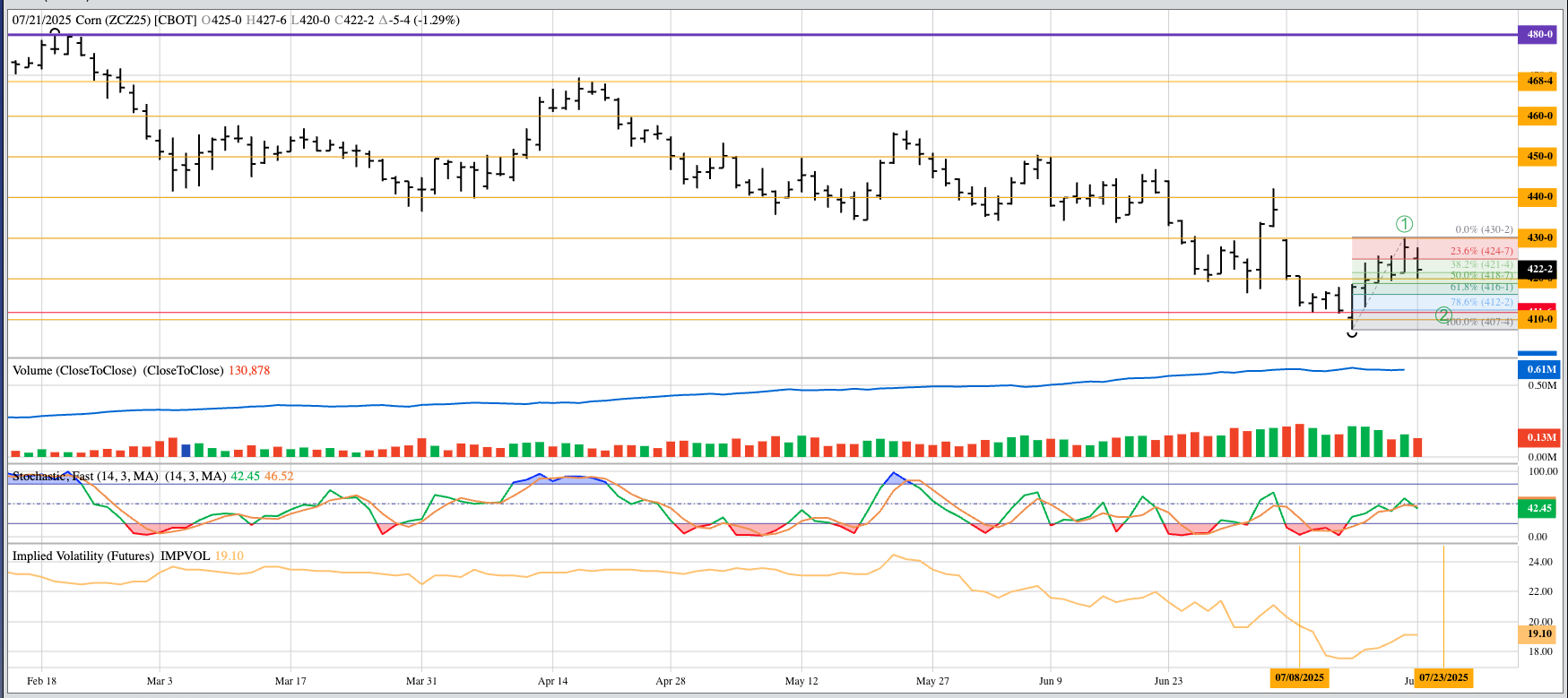Click the red 0.13M volume tag

(x=1541, y=437)
